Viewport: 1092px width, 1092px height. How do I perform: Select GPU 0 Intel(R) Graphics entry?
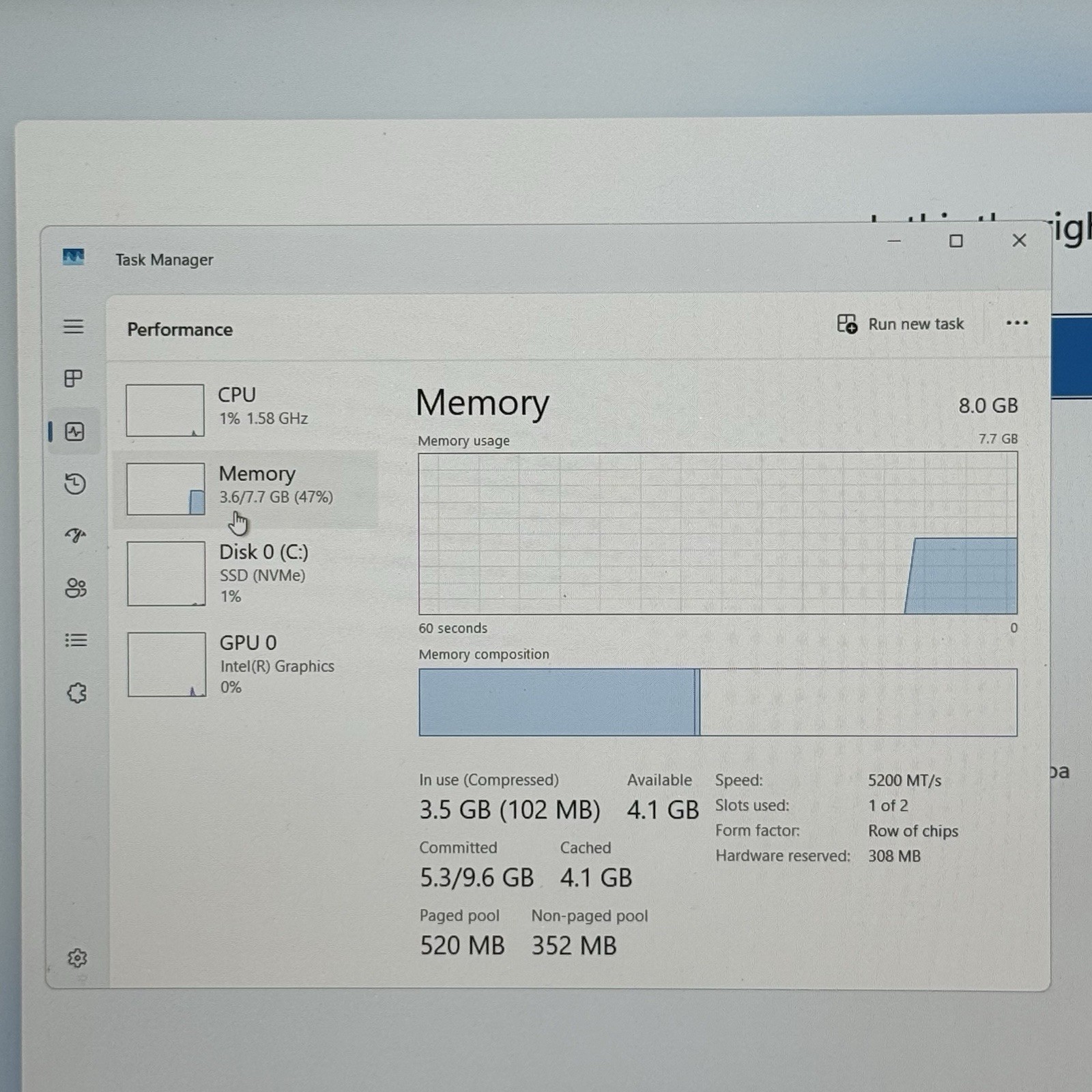click(x=246, y=664)
